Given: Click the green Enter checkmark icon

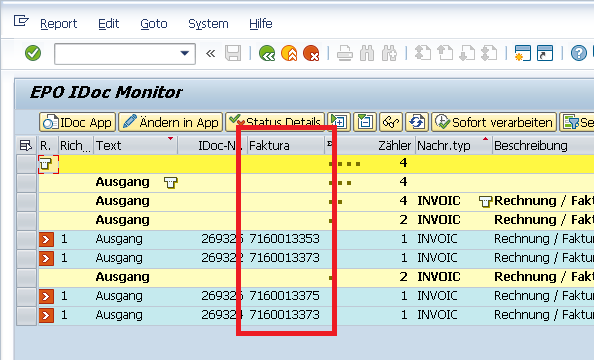Looking at the screenshot, I should pos(33,53).
